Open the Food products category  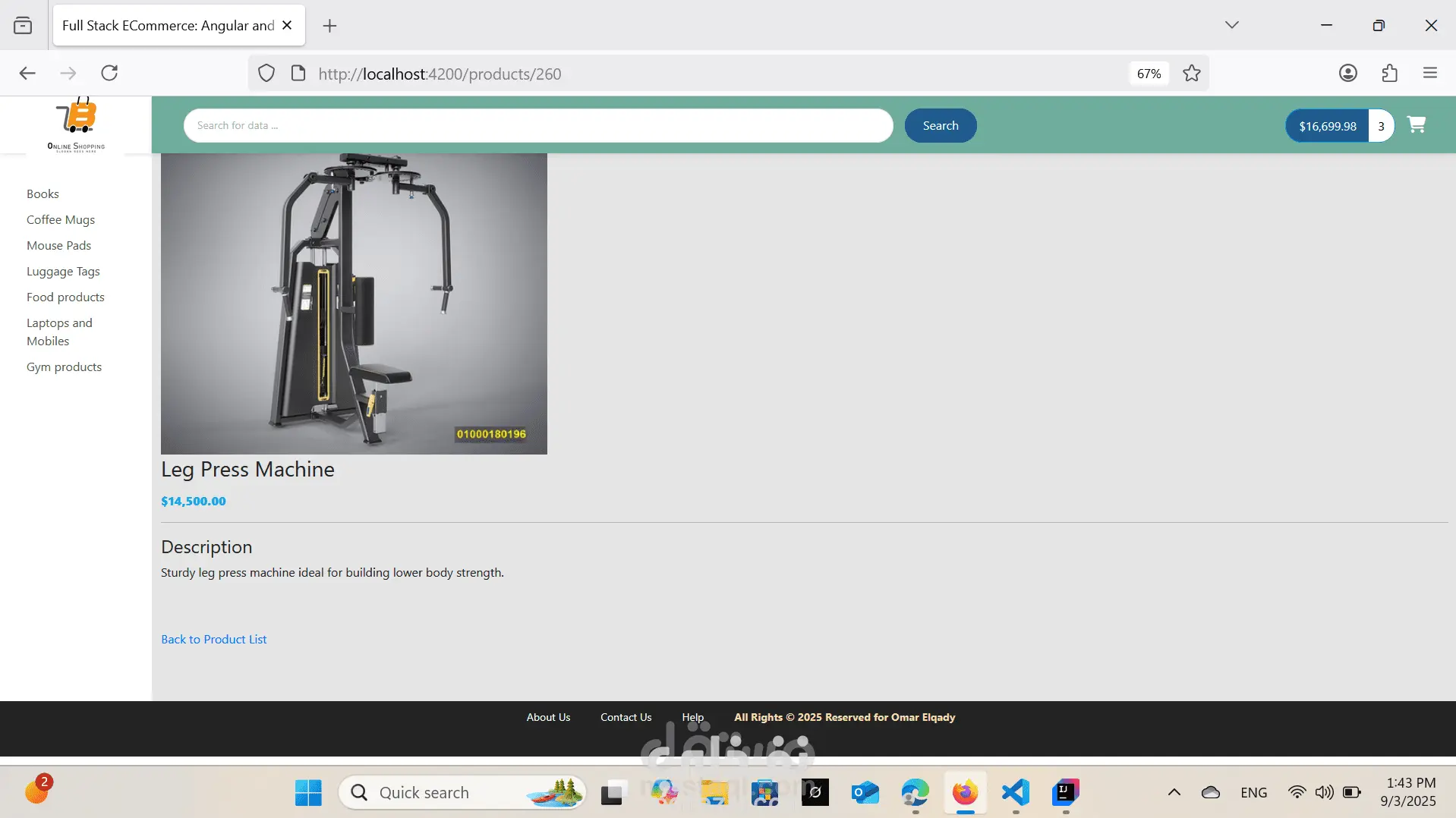tap(65, 297)
